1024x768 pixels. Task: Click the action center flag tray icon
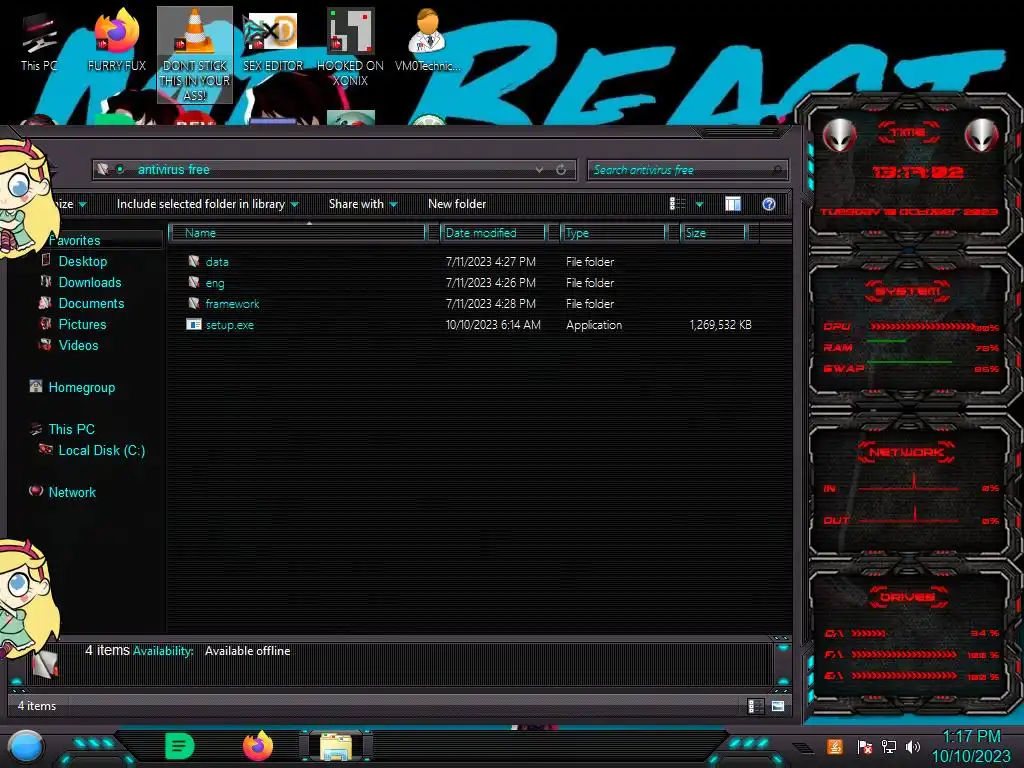864,746
